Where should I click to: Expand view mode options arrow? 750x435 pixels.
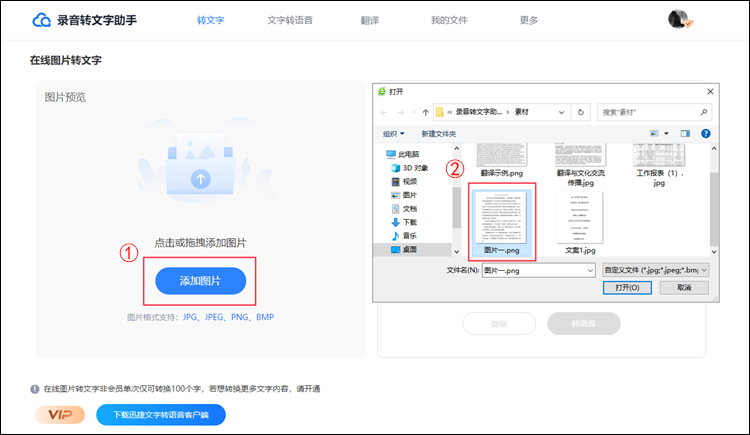(666, 134)
